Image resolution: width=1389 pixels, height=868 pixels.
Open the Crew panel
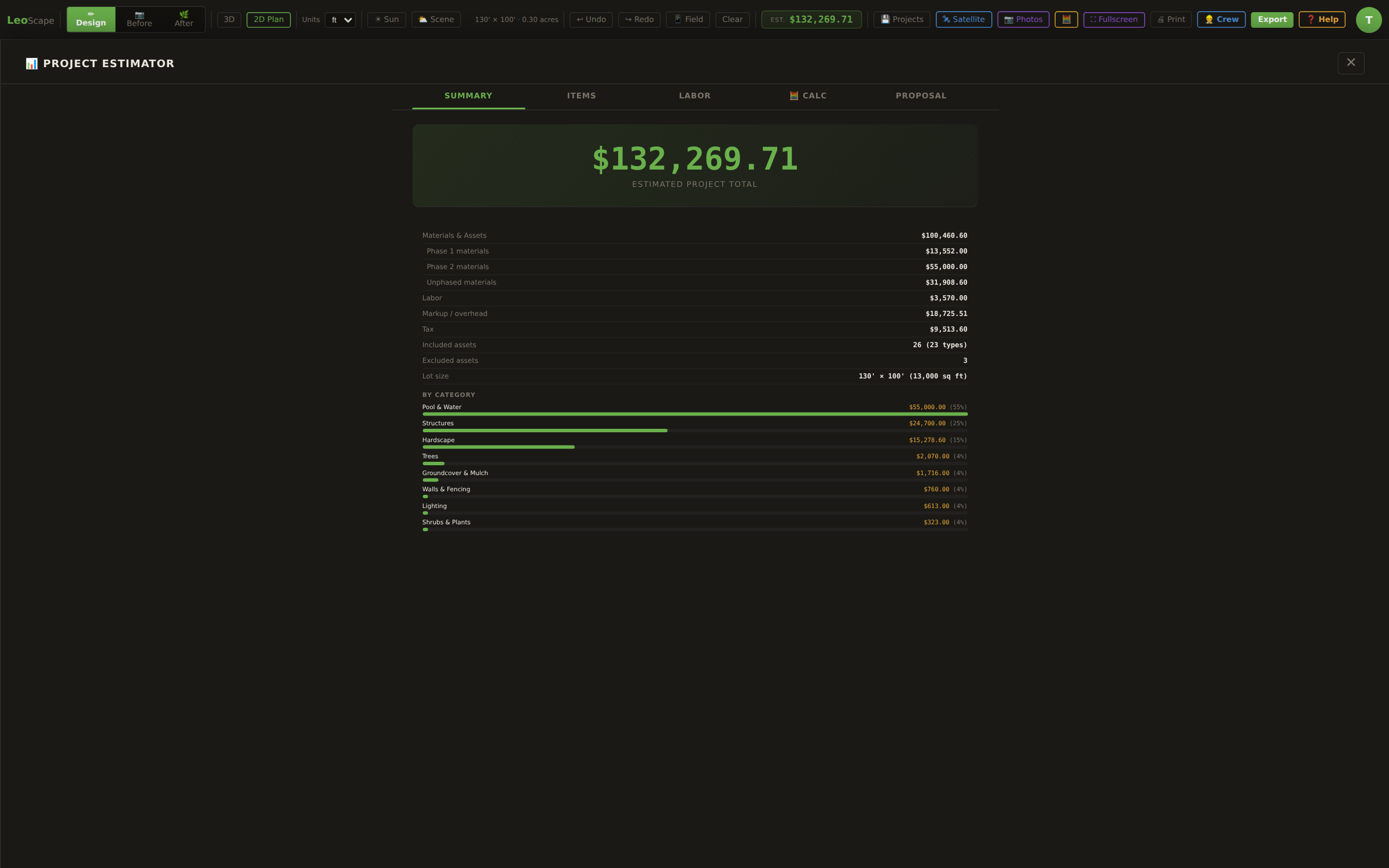pos(1221,20)
